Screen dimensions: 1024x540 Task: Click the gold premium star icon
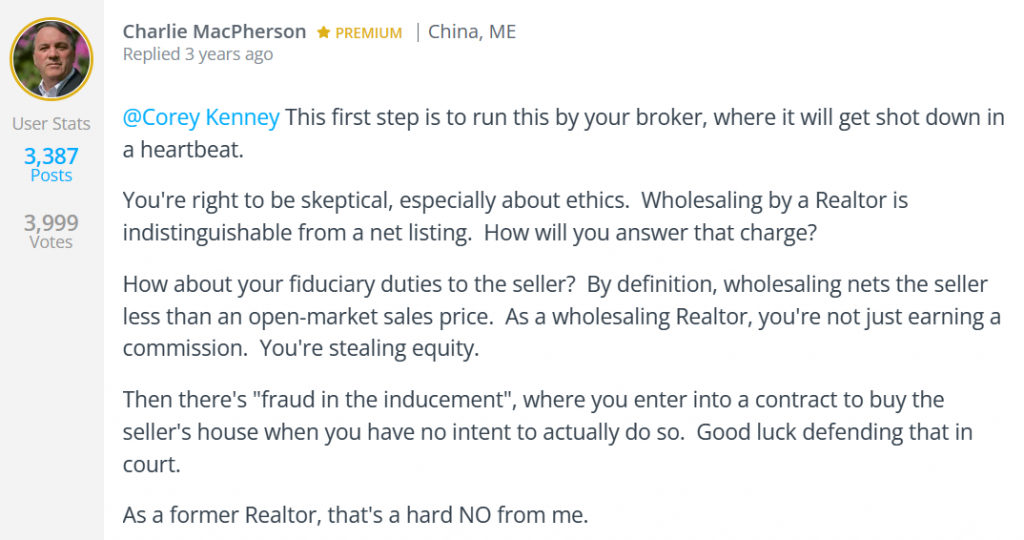(x=324, y=32)
